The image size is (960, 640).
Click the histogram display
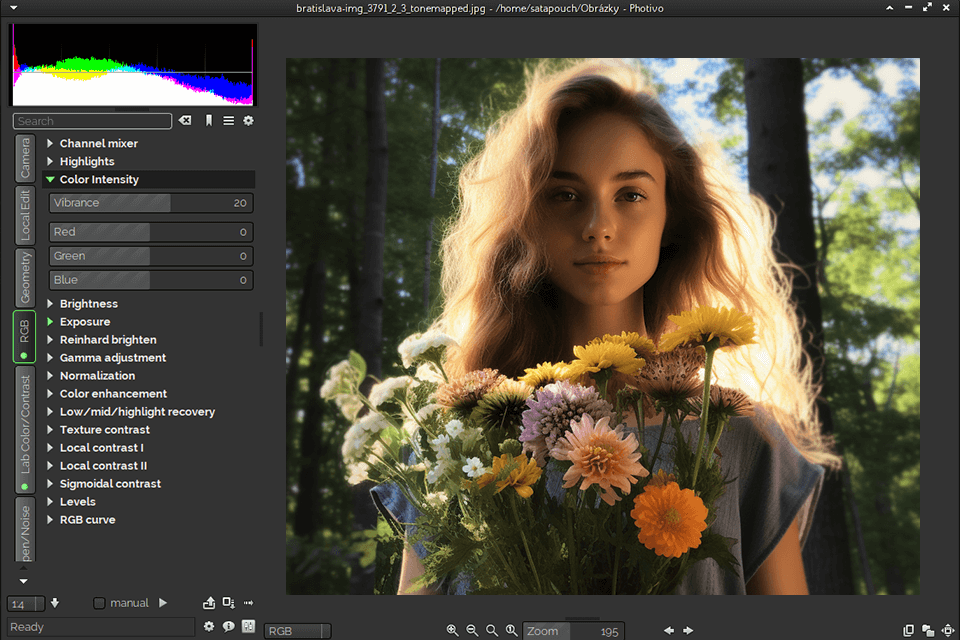(133, 64)
